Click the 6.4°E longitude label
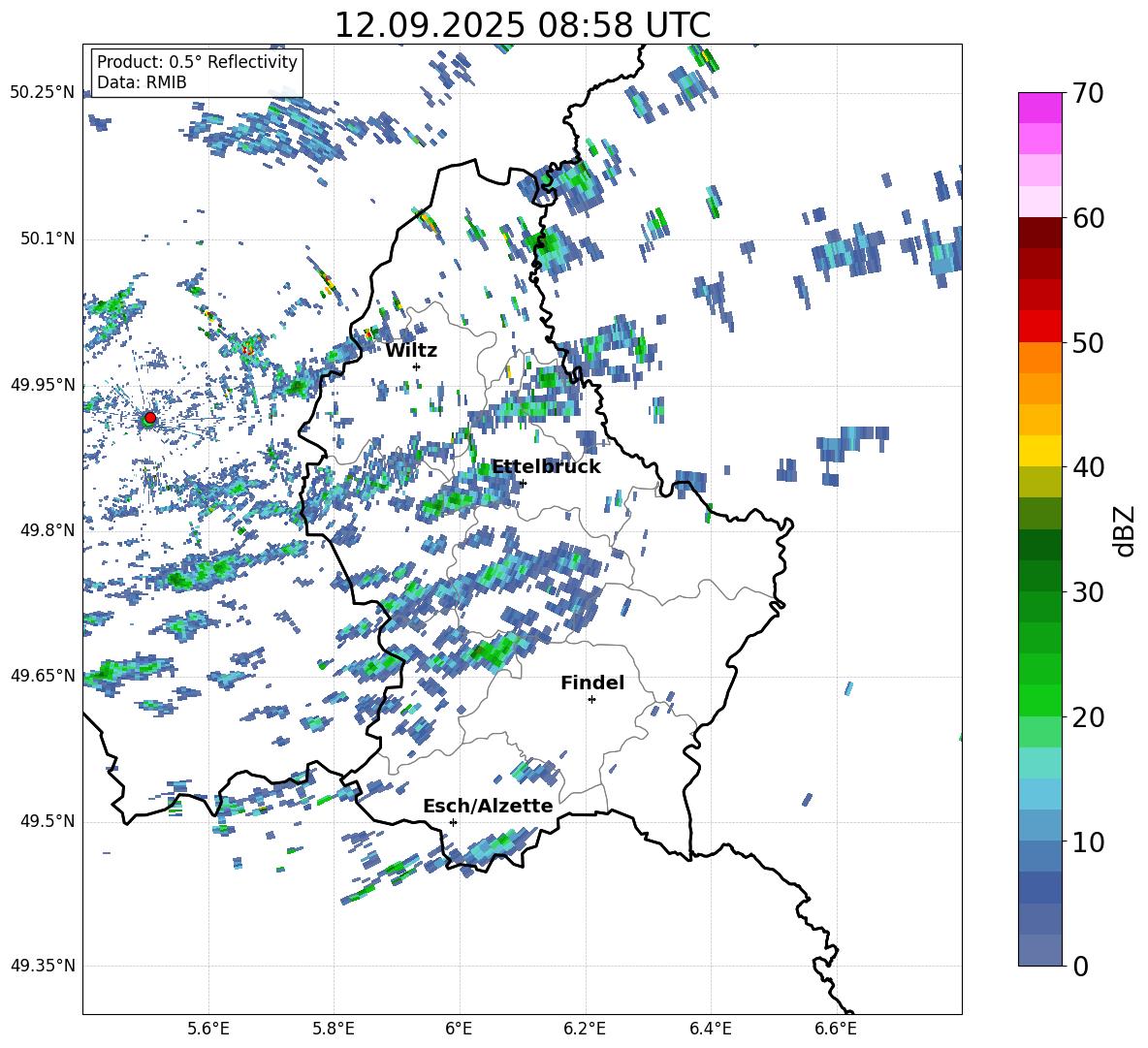 coord(710,1029)
